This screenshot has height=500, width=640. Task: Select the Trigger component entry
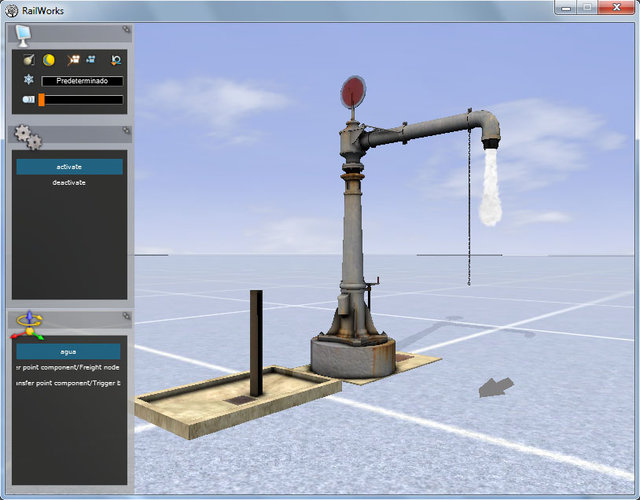(x=68, y=384)
